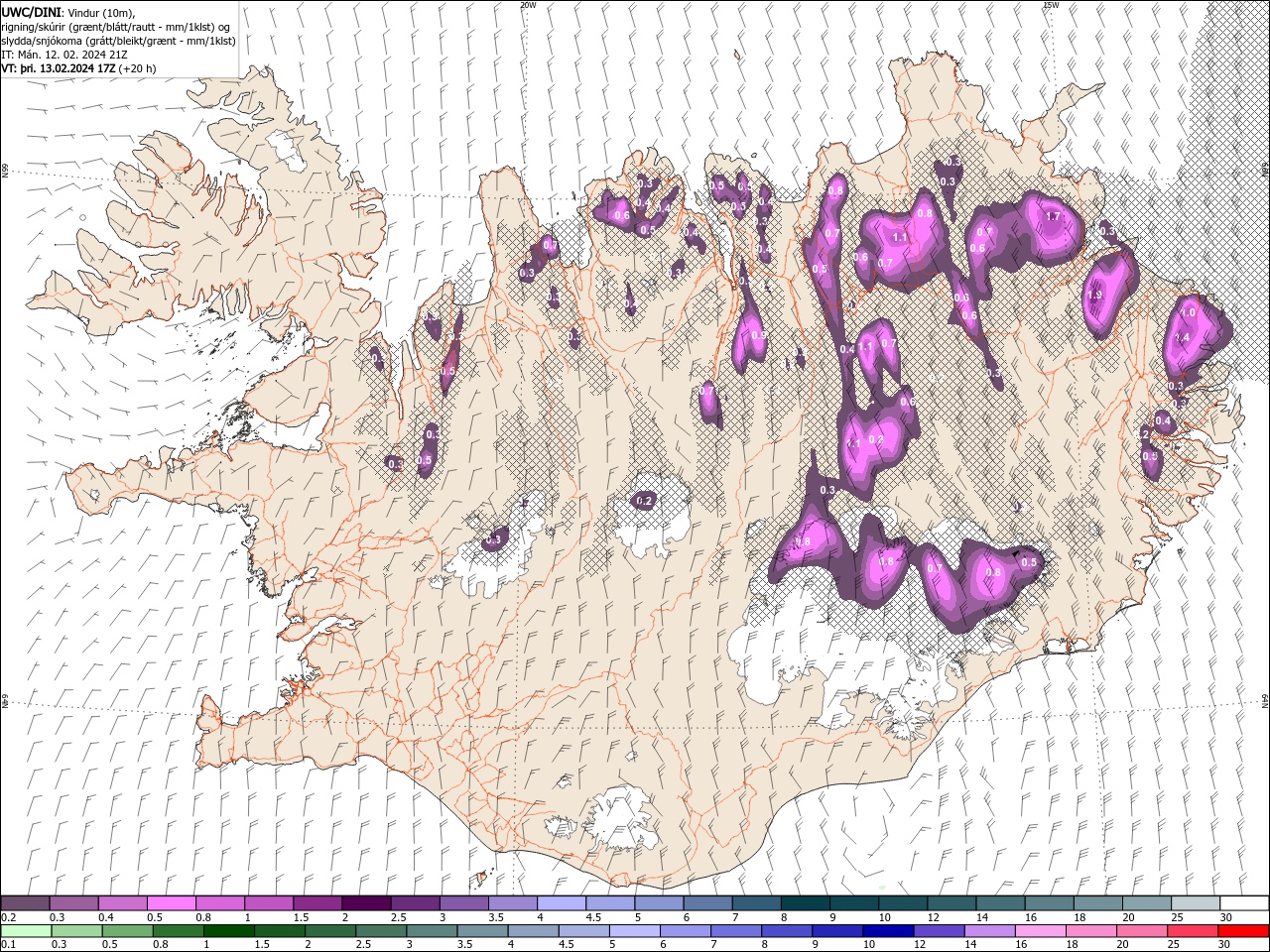The height and width of the screenshot is (952, 1270).
Task: Click the pale green rain swatch labeled 0.1
Action: click(x=26, y=931)
